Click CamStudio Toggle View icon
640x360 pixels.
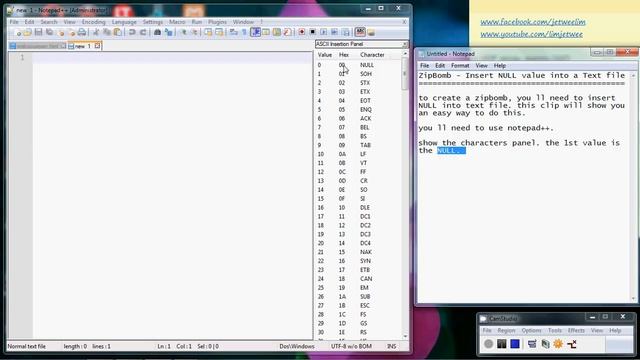point(532,344)
